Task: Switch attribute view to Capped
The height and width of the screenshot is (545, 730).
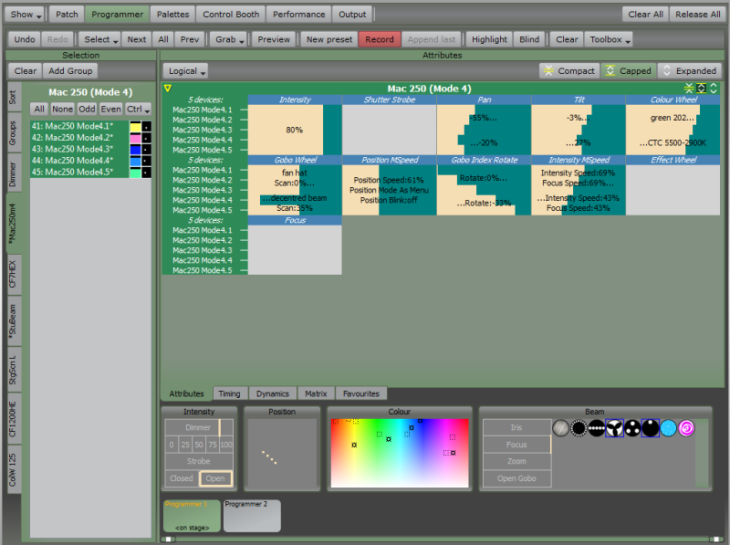Action: (629, 71)
